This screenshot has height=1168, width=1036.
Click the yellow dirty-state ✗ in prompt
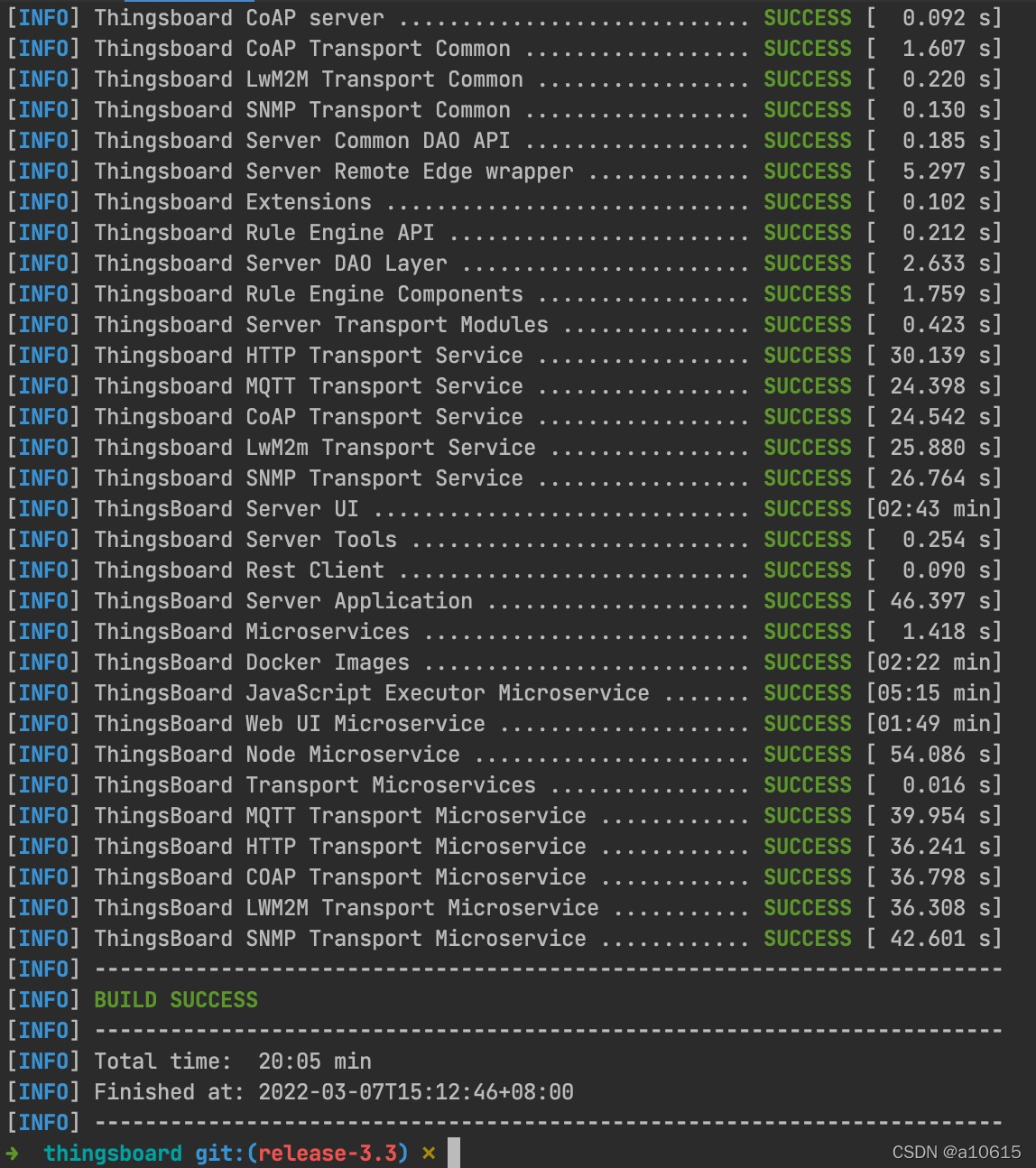click(429, 1154)
